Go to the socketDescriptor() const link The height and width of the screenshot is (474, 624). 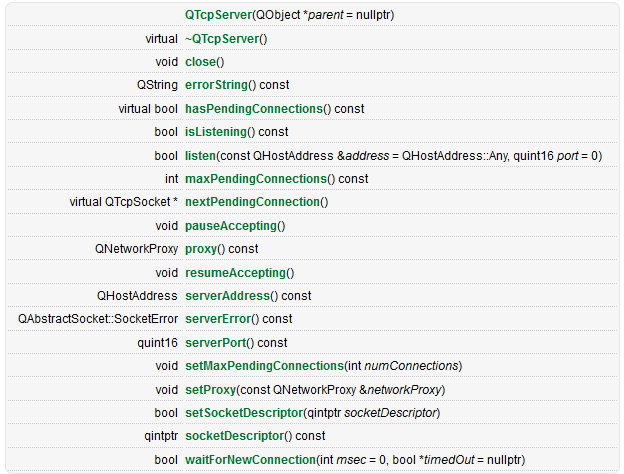coord(235,436)
